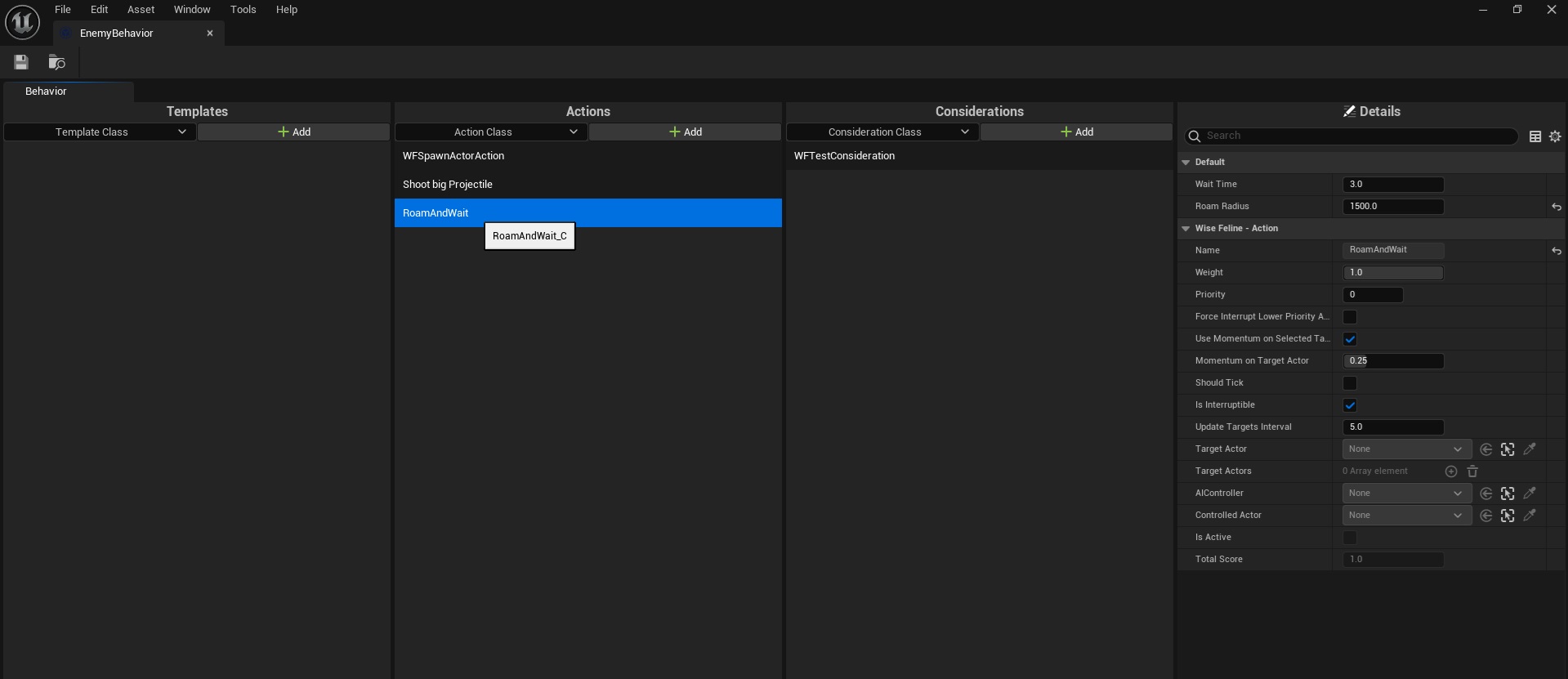Viewport: 1568px width, 679px height.
Task: Close the EnemyBehavior tab
Action: 210,34
